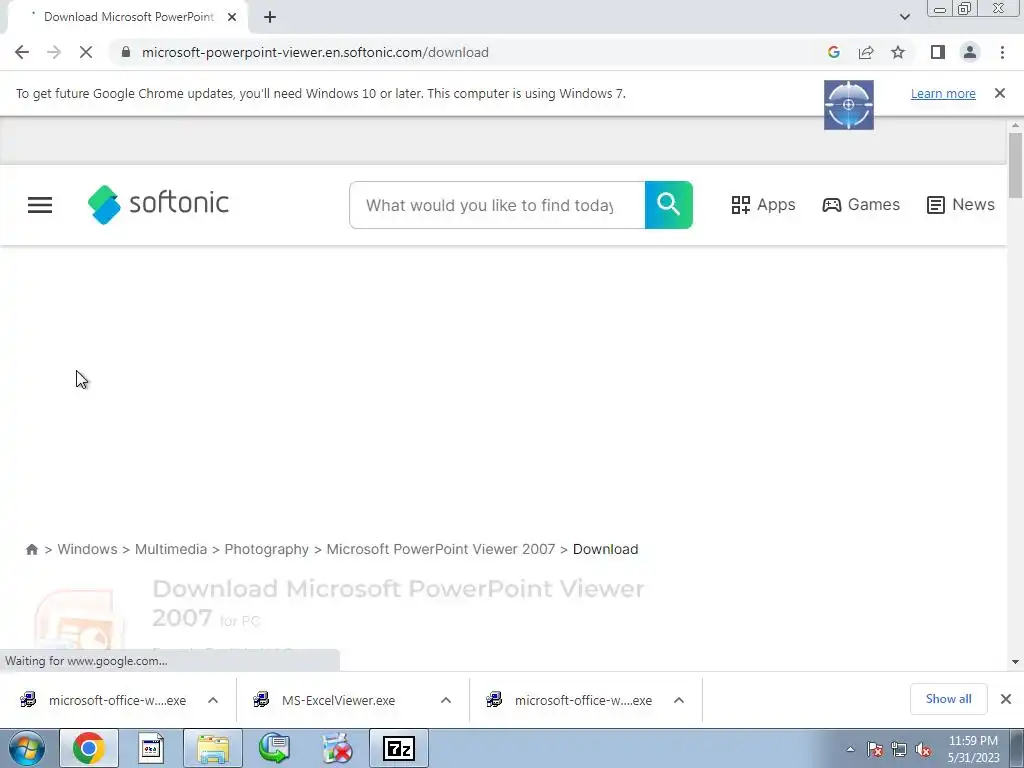
Task: Open 7-Zip from the taskbar
Action: point(399,748)
